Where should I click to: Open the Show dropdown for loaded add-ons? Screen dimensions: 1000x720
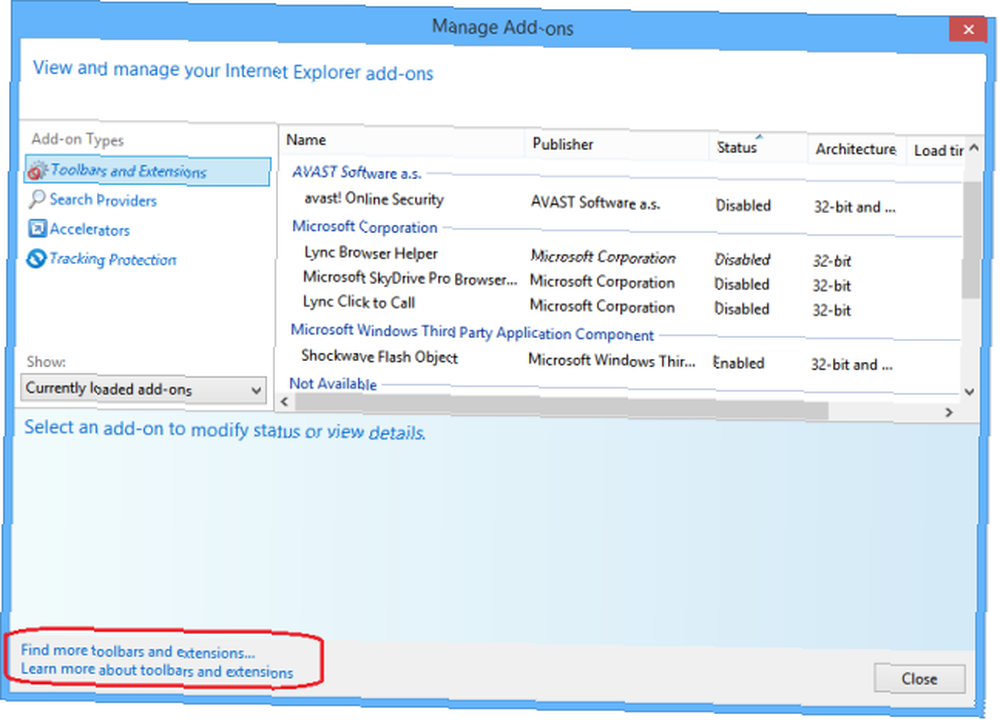pos(144,389)
